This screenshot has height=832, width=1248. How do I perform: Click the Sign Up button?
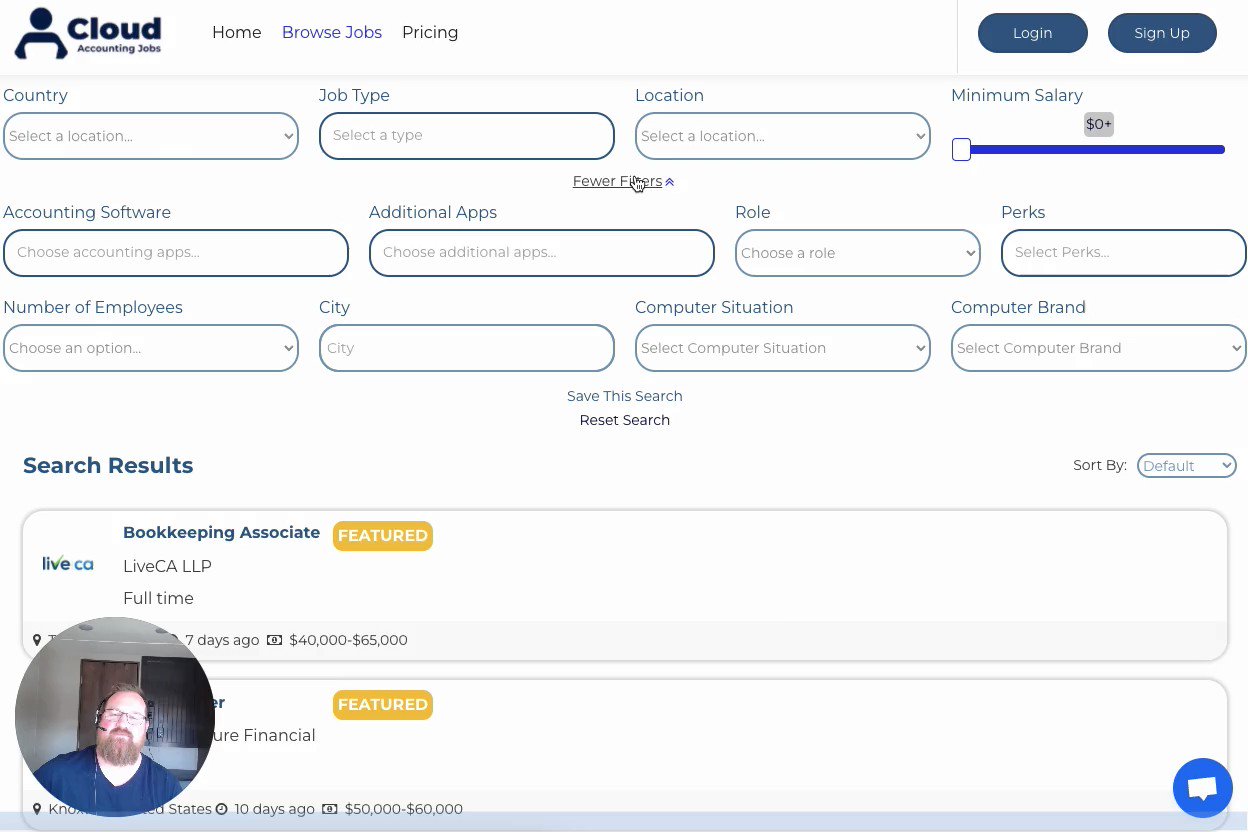(x=1162, y=33)
